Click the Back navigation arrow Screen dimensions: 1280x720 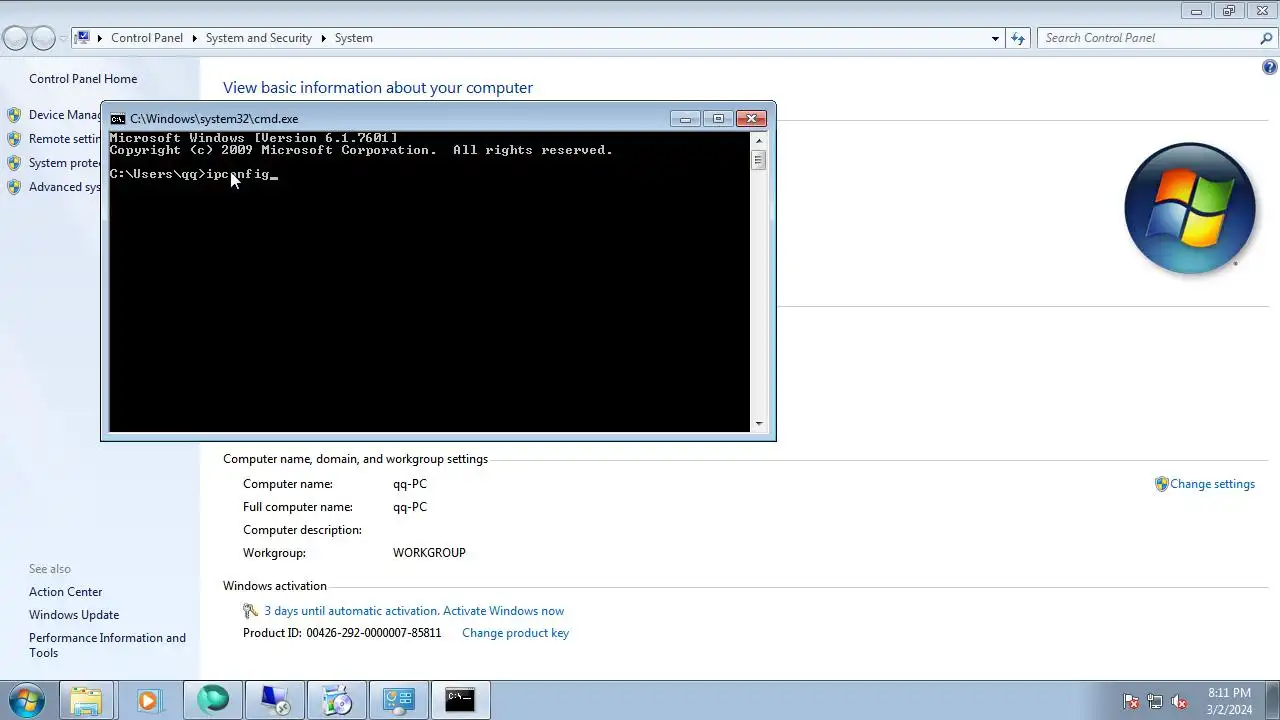pyautogui.click(x=15, y=38)
